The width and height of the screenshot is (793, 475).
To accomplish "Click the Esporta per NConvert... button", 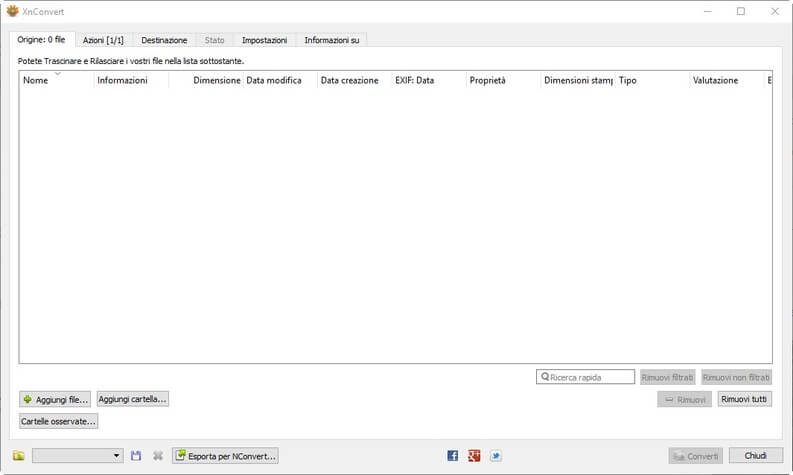I will pyautogui.click(x=225, y=456).
